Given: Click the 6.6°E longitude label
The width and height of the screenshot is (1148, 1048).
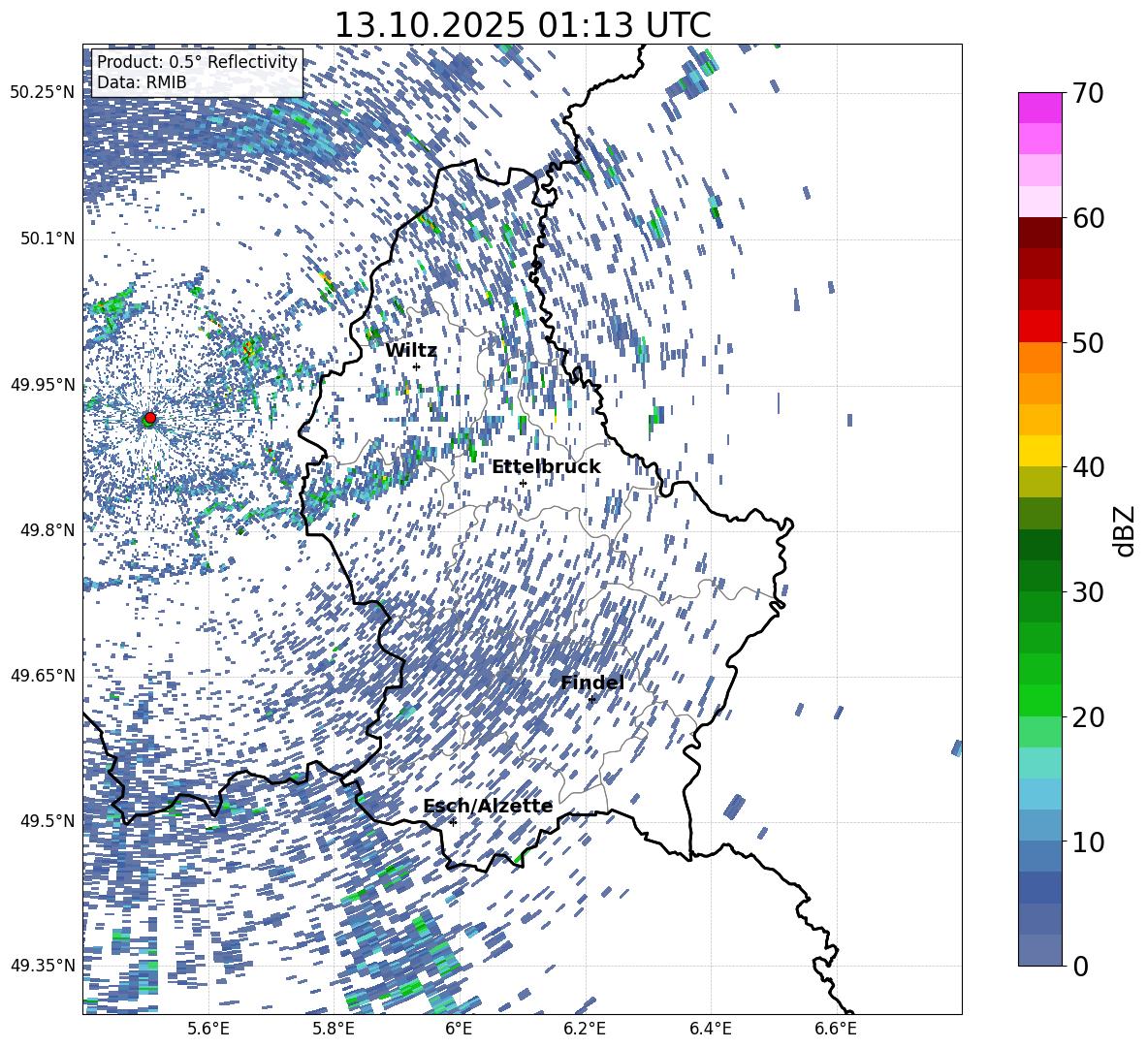Looking at the screenshot, I should (836, 1029).
